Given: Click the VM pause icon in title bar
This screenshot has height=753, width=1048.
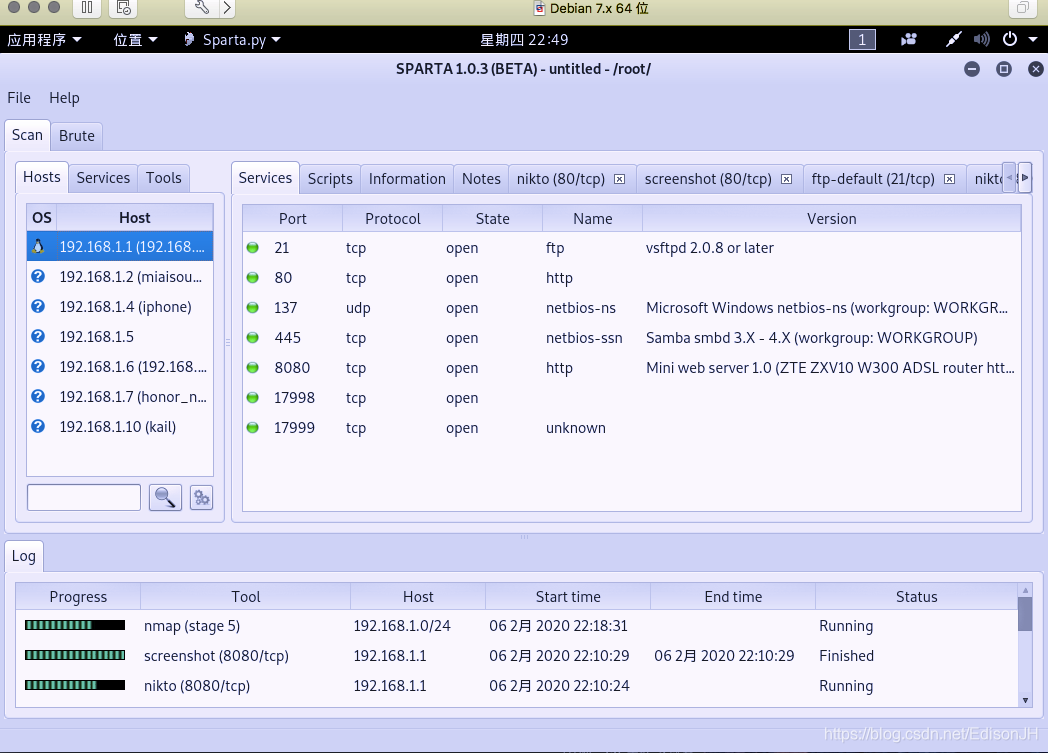Looking at the screenshot, I should pos(87,8).
